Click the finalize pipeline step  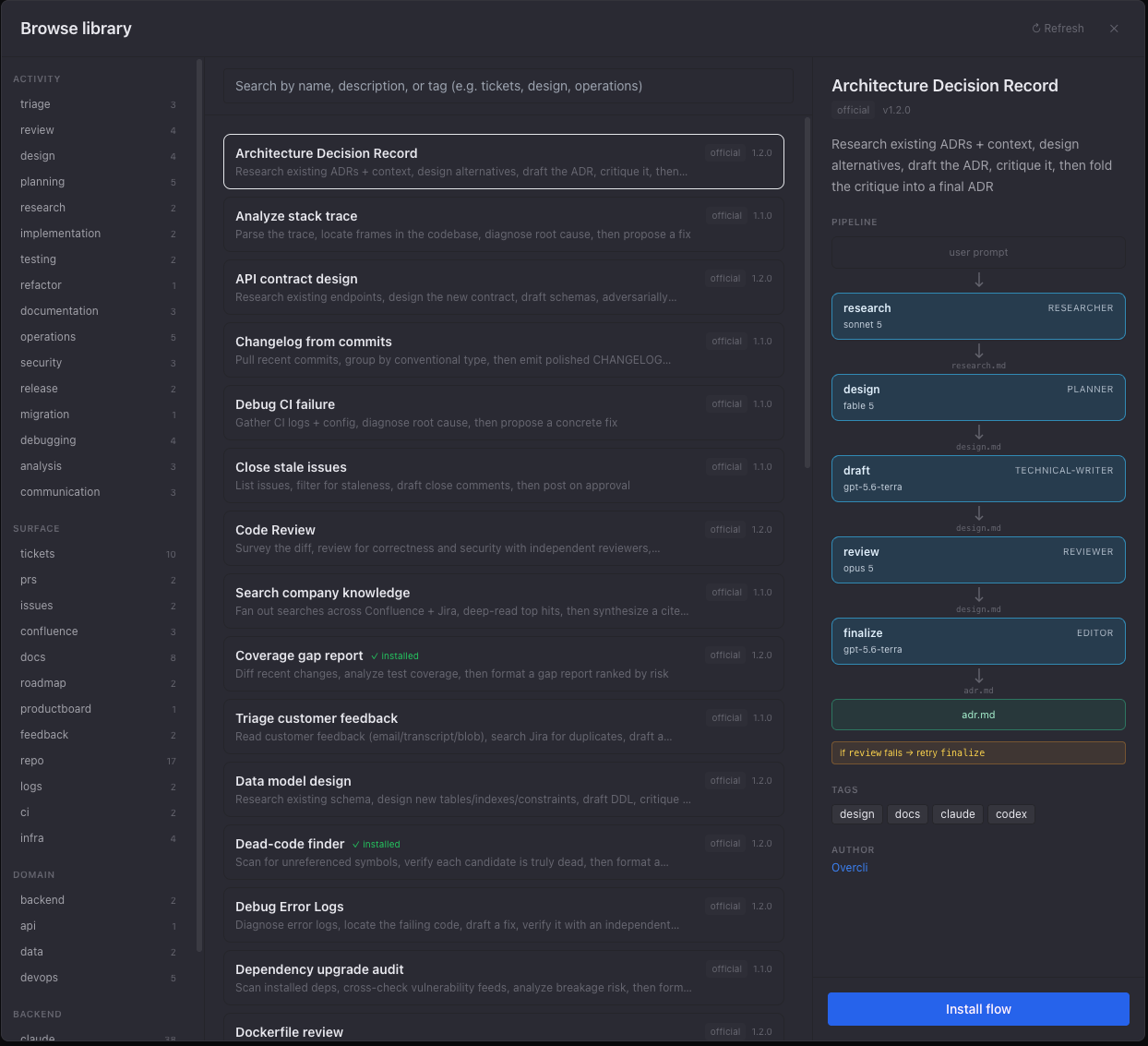(978, 641)
